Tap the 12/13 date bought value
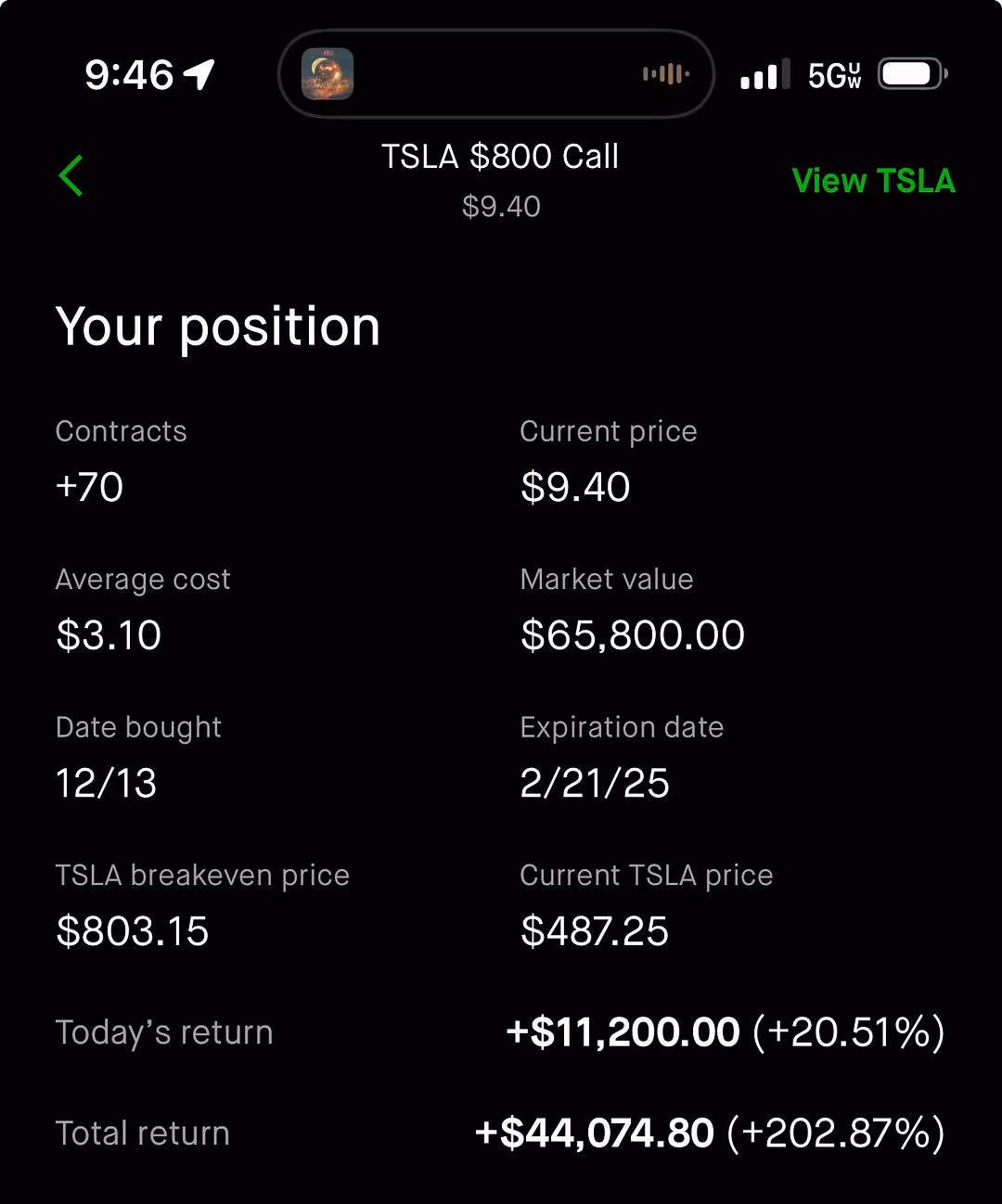The height and width of the screenshot is (1204, 1002). pyautogui.click(x=106, y=783)
